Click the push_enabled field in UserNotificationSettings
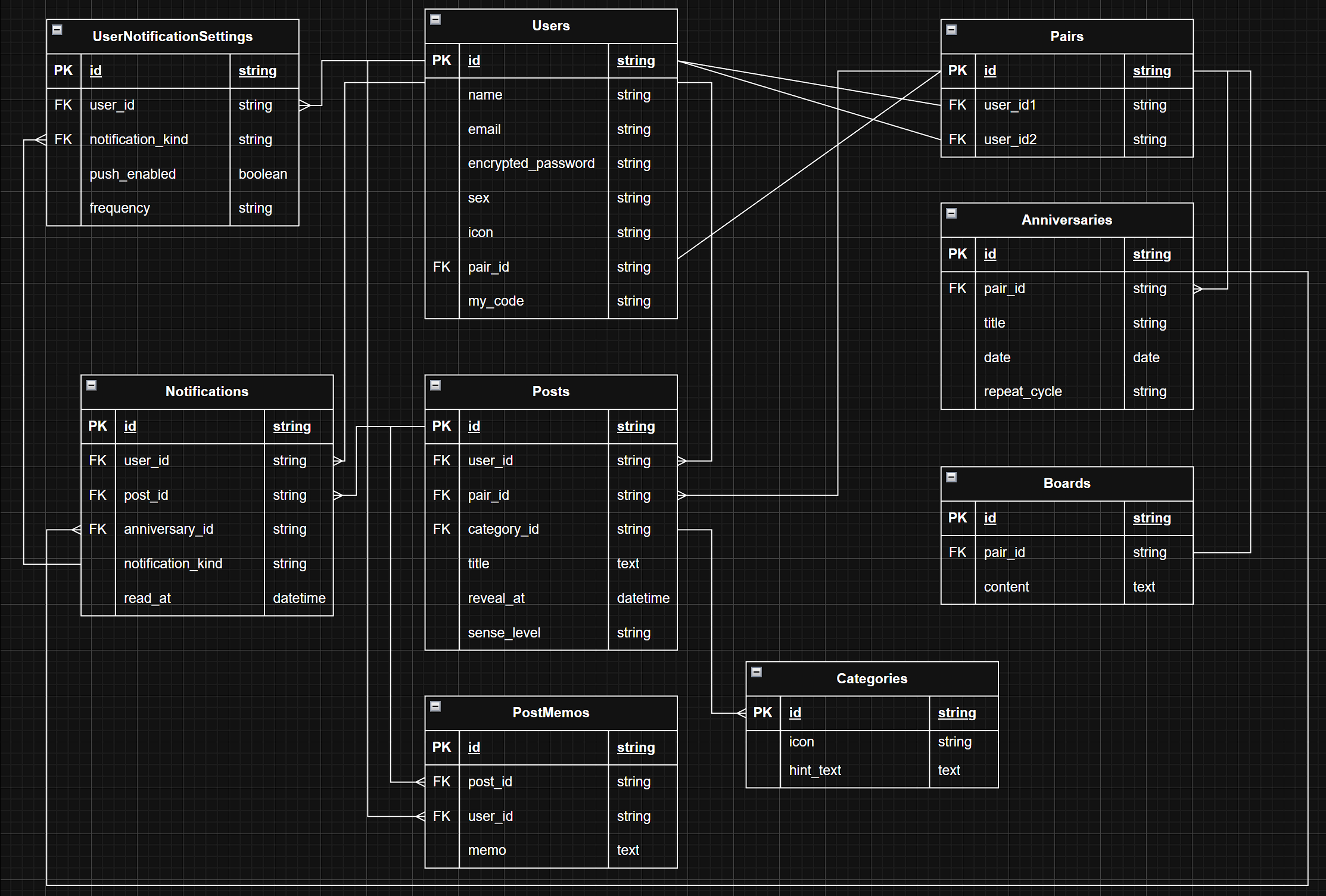1326x896 pixels. (133, 174)
